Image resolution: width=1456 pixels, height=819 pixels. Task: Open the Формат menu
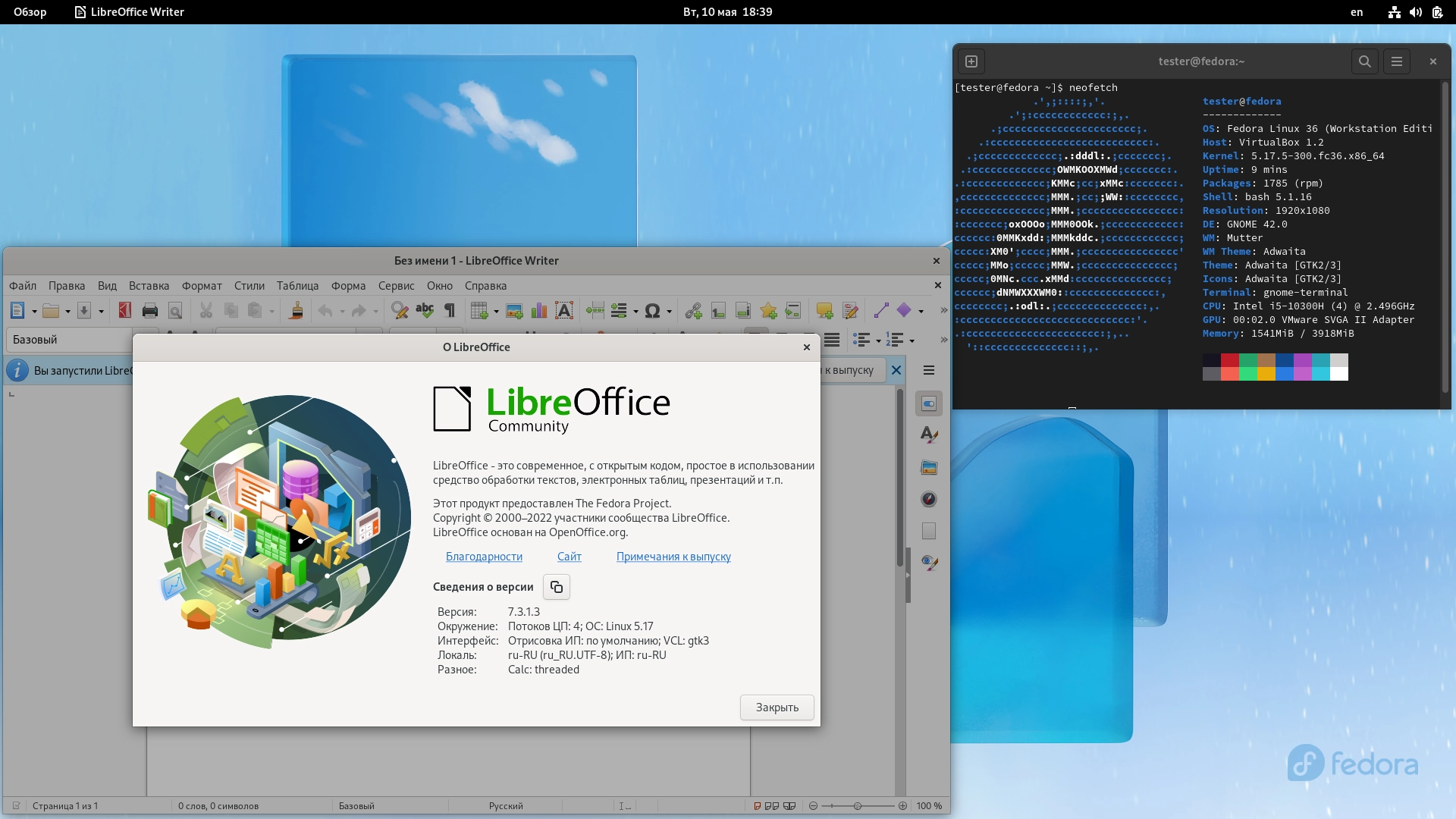tap(202, 286)
